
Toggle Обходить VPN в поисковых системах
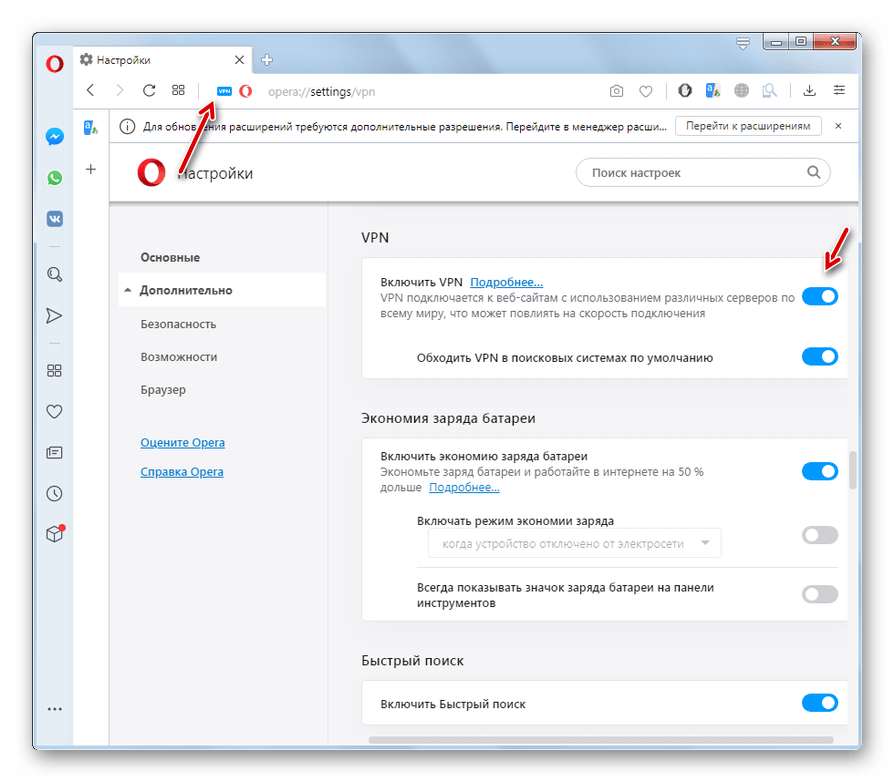(820, 357)
